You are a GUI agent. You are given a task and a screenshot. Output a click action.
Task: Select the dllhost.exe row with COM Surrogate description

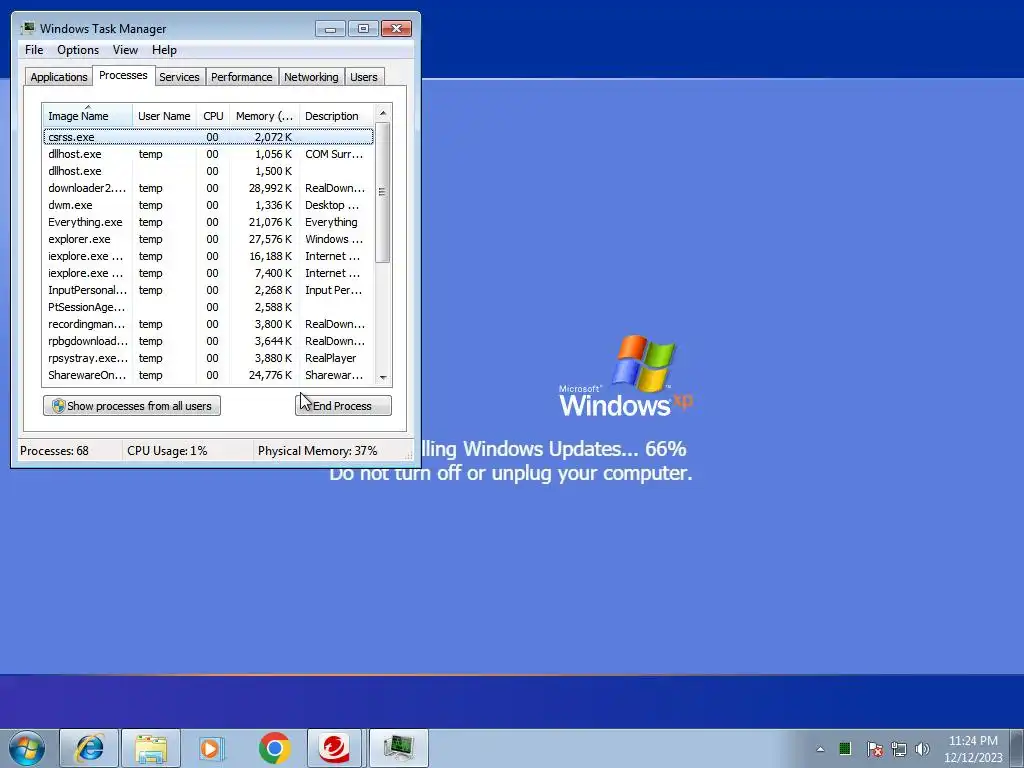(x=208, y=154)
